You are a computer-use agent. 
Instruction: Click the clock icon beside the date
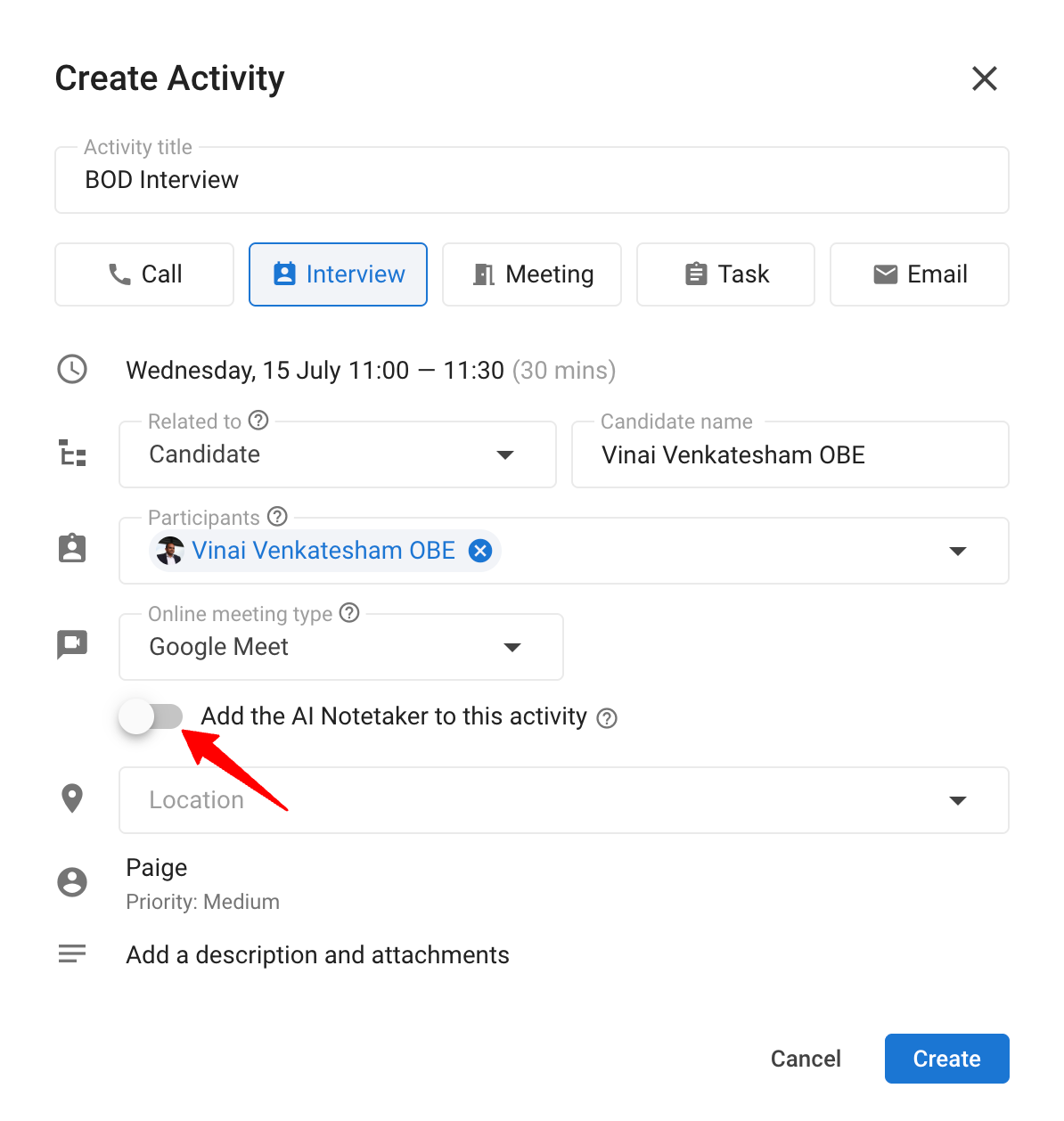click(x=72, y=369)
